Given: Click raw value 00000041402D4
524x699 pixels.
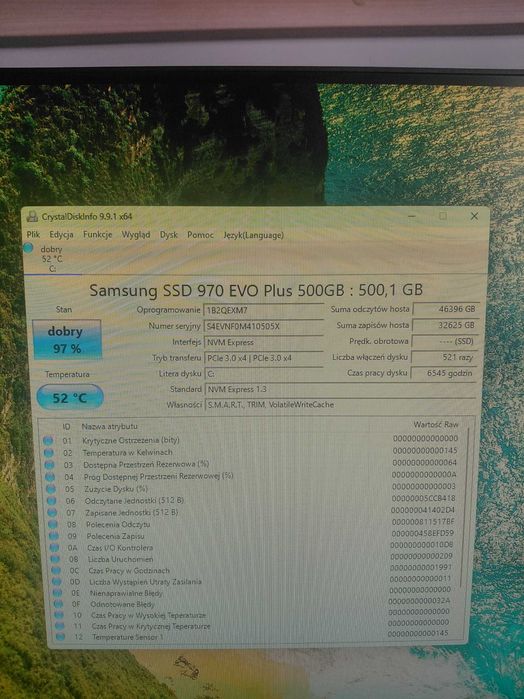Looking at the screenshot, I should click(423, 510).
